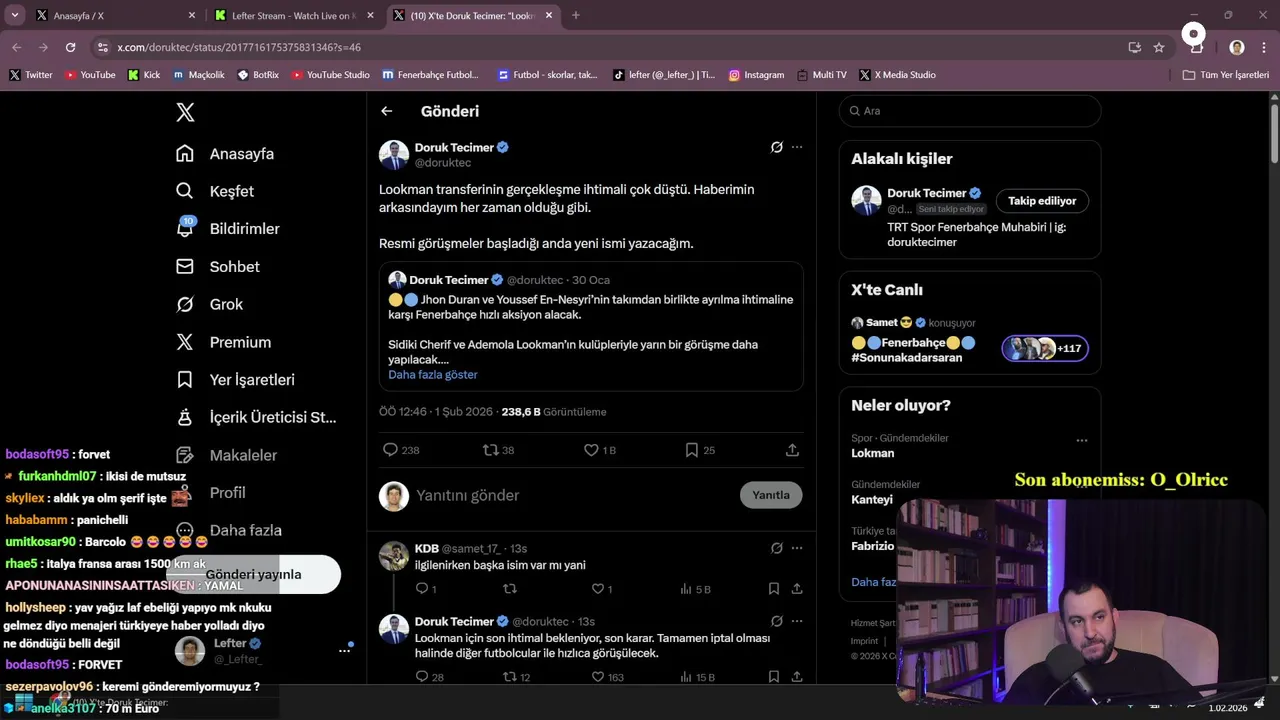Open YouTube bookmark in bookmarks bar
The width and height of the screenshot is (1280, 720).
(90, 75)
